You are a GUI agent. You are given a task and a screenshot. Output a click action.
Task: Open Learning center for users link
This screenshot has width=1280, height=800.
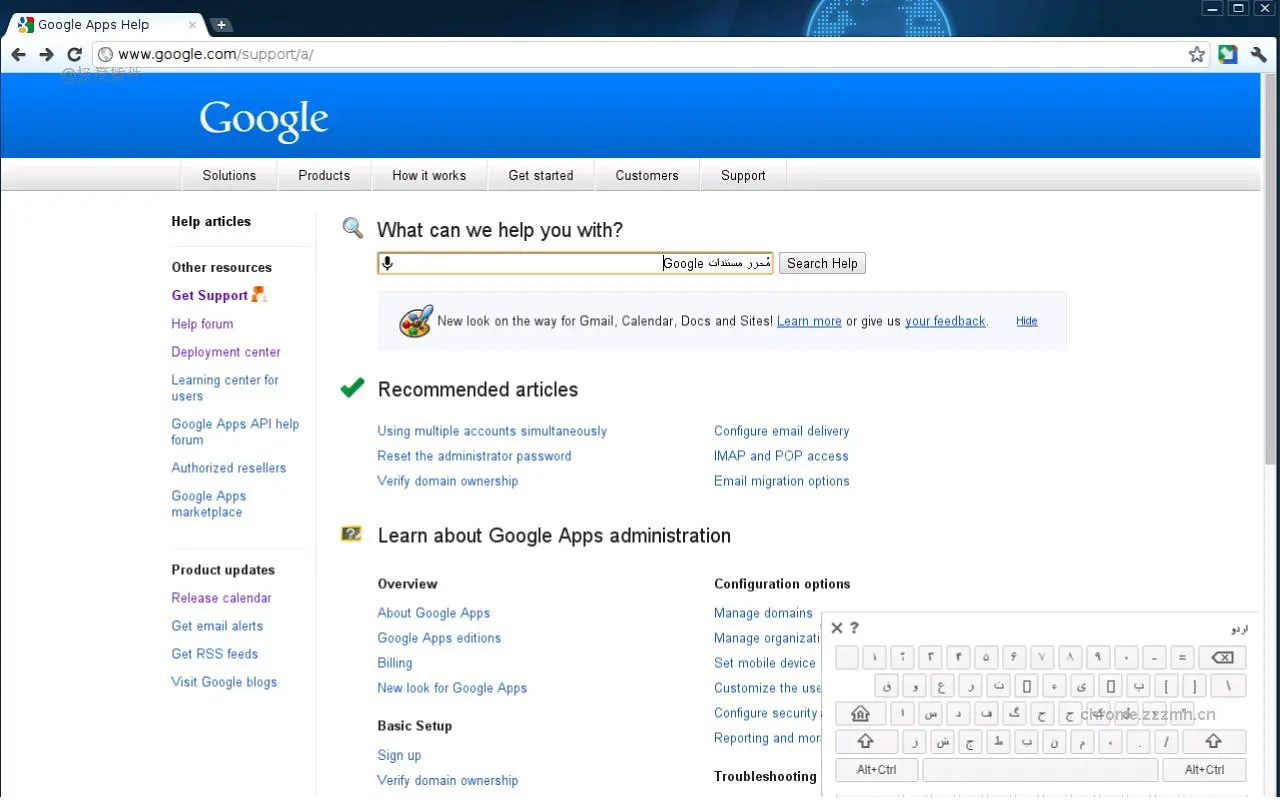tap(225, 388)
